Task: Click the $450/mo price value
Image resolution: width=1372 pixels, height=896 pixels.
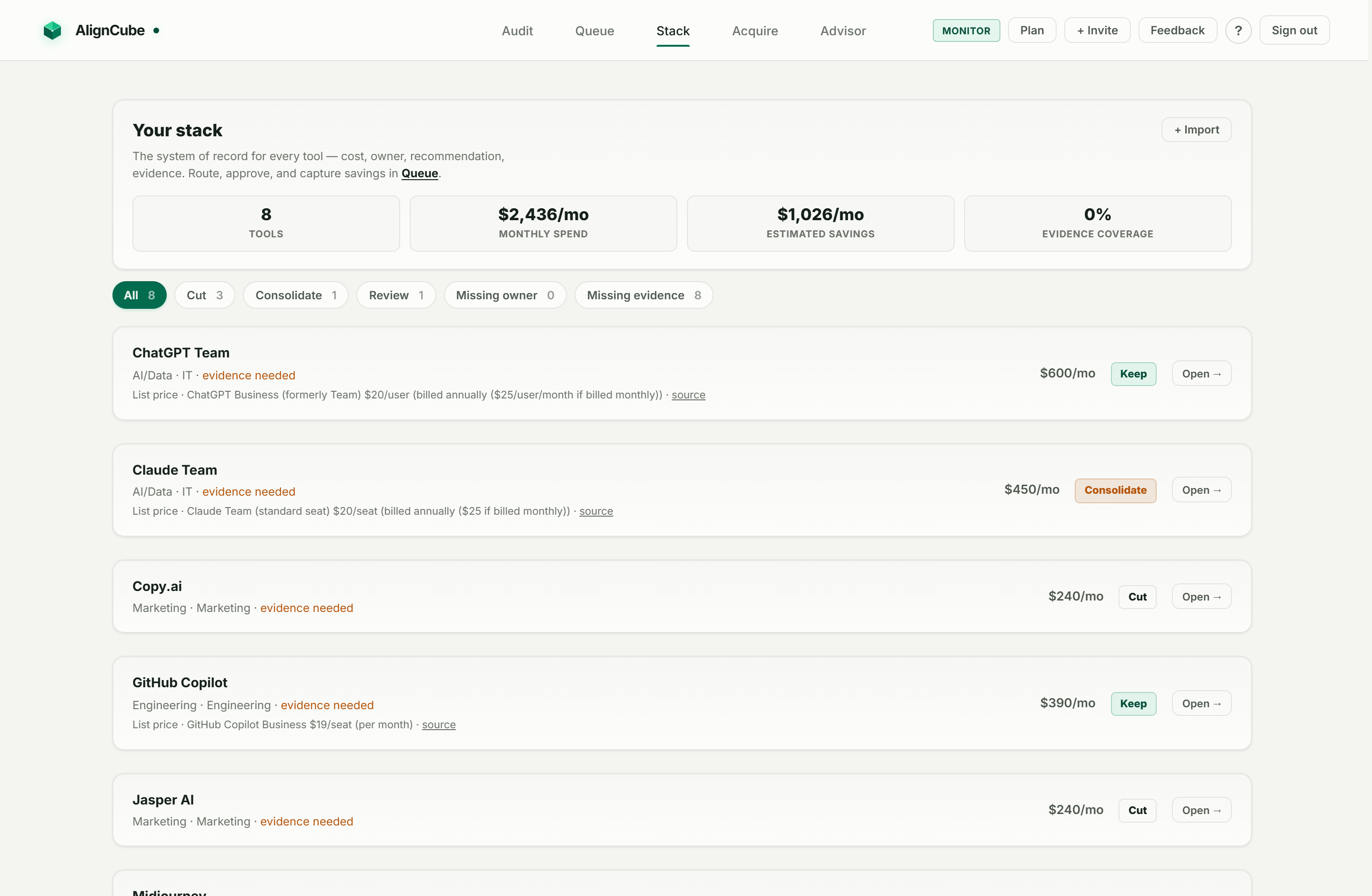Action: (x=1031, y=489)
